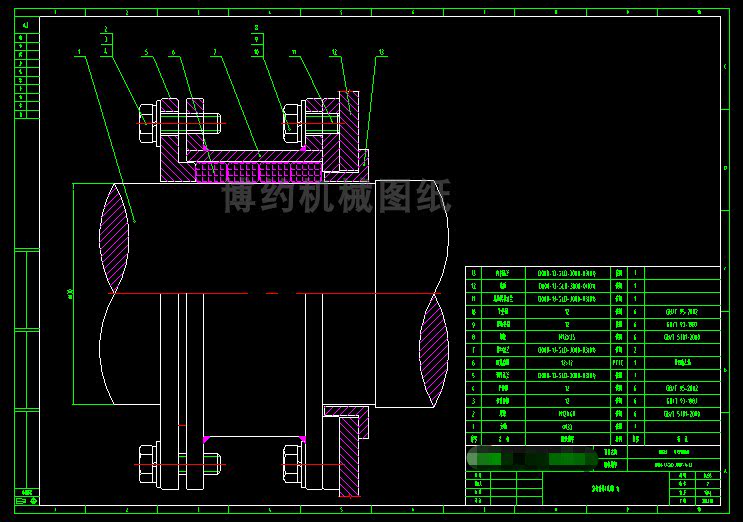Image resolution: width=743 pixels, height=522 pixels.
Task: Pick part balloon number 7 above the drawing
Action: click(216, 52)
